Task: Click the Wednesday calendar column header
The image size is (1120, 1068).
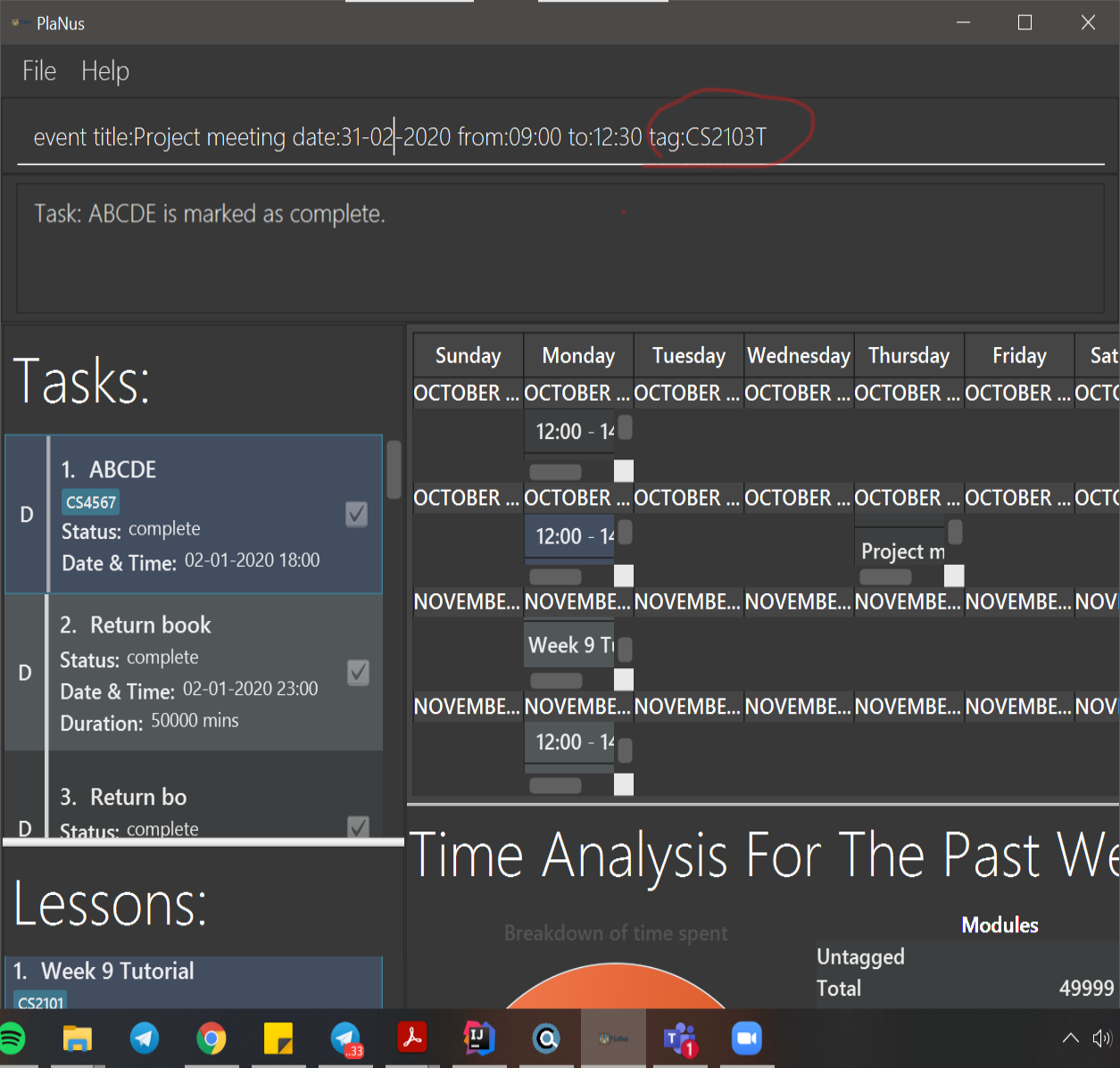Action: [x=799, y=356]
